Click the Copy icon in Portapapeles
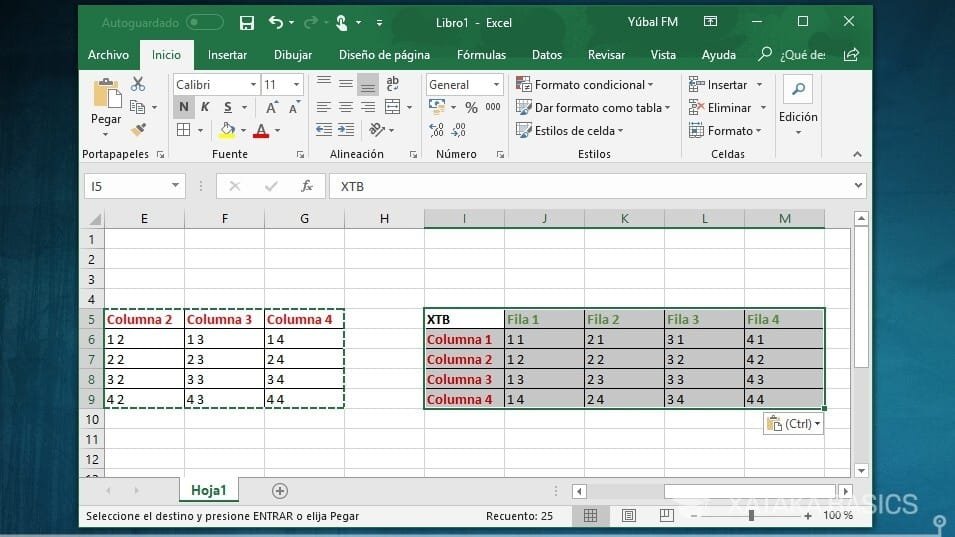 pyautogui.click(x=138, y=107)
